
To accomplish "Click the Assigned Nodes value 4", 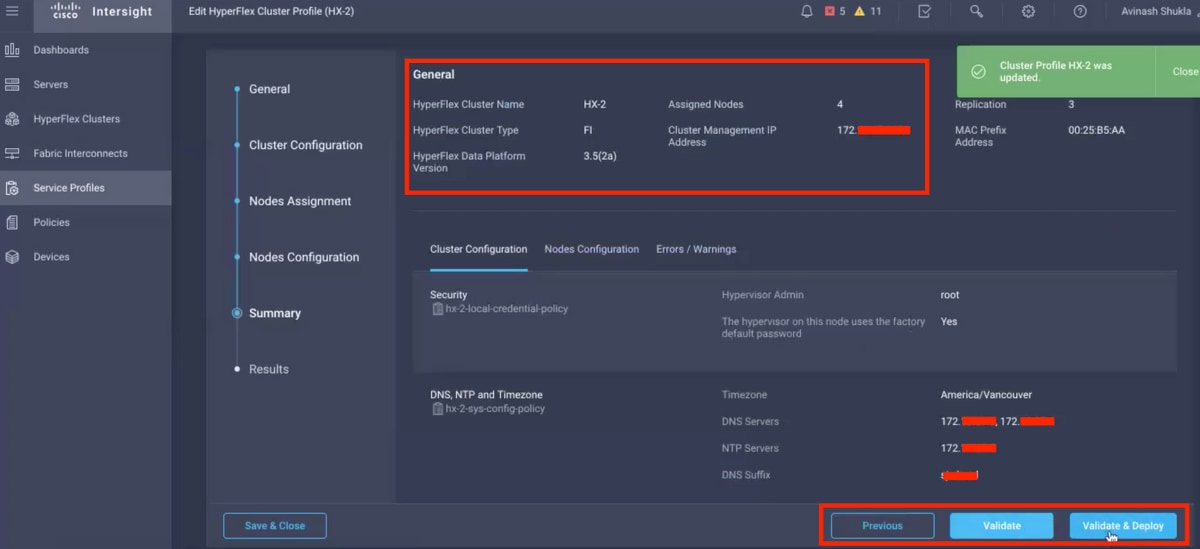I will pos(840,104).
